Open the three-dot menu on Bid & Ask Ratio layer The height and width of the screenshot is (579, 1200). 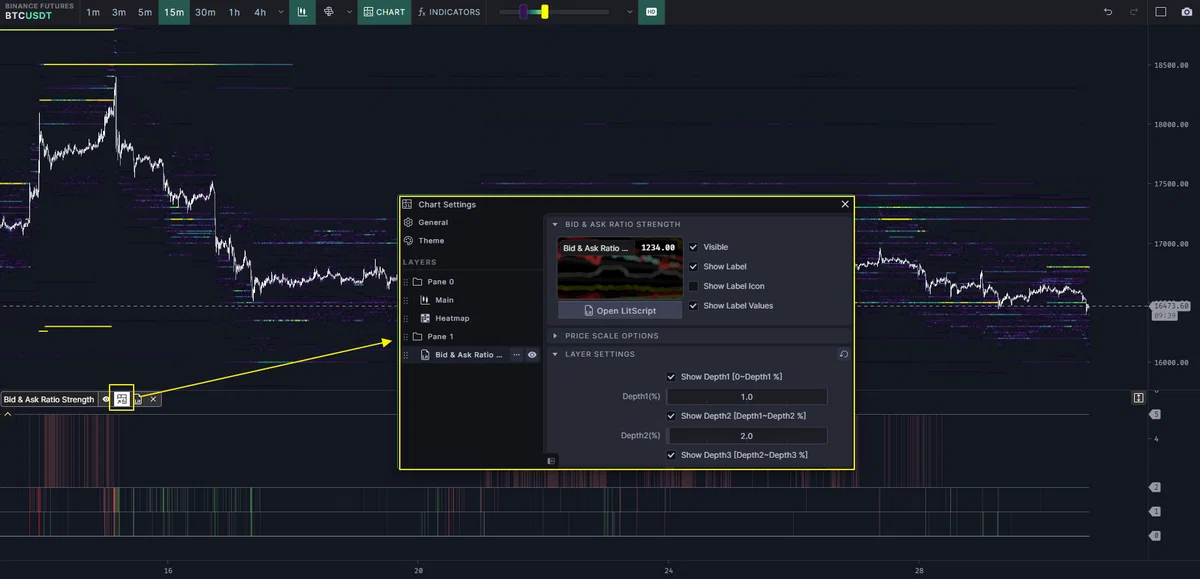click(x=516, y=354)
